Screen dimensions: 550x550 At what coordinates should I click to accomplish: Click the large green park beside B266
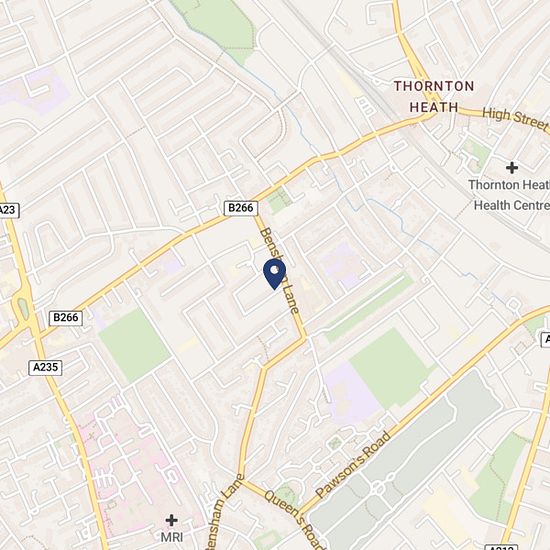click(134, 346)
